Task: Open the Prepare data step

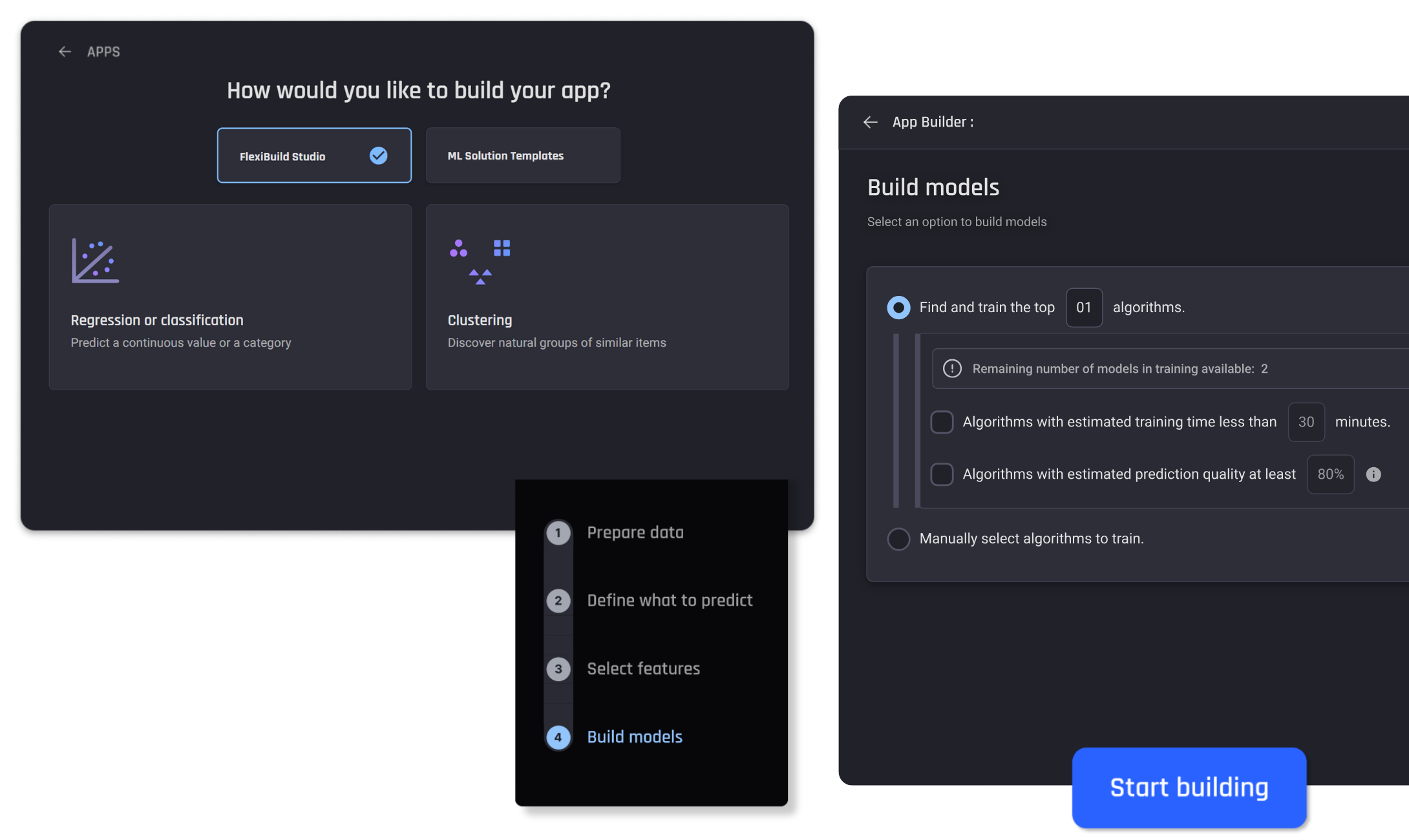Action: (x=635, y=532)
